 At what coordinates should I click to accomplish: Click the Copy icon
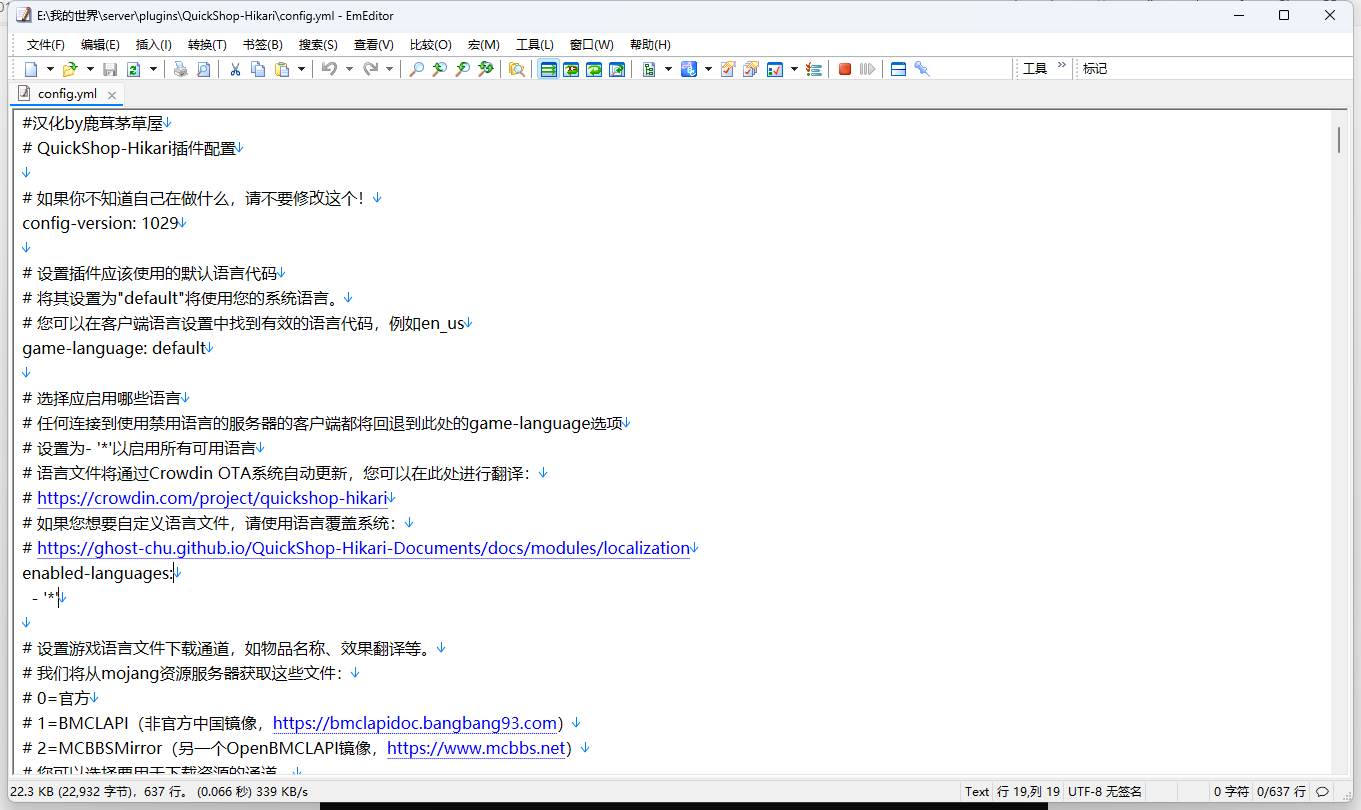tap(258, 69)
